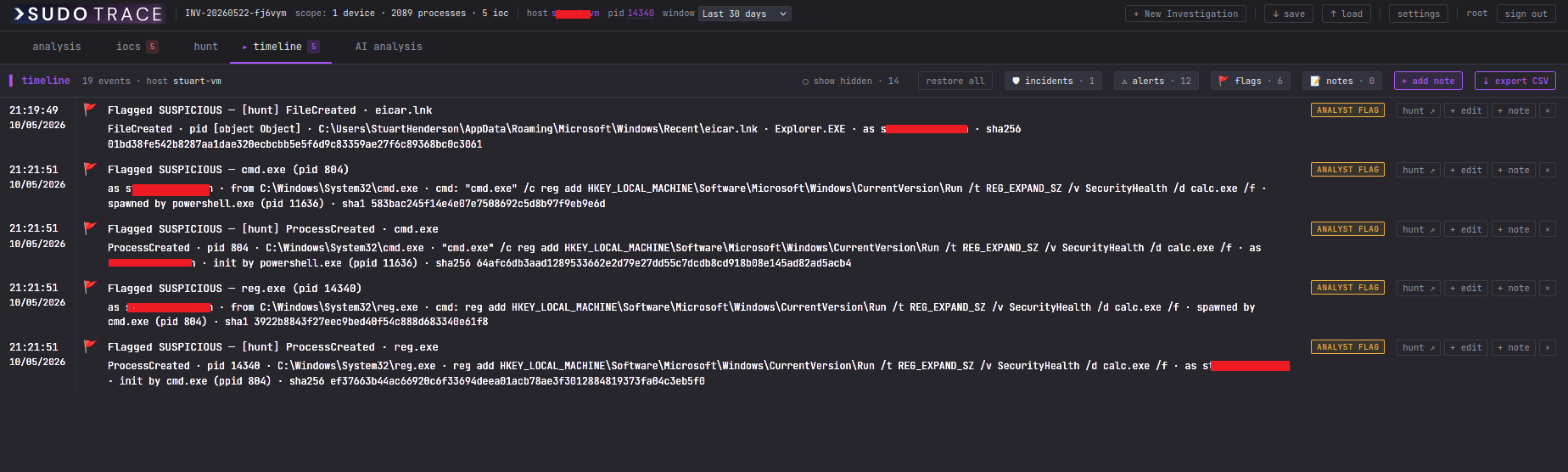This screenshot has height=472, width=1568.
Task: Remove the ProcessCreated cmd.exe event with ×
Action: (1548, 229)
